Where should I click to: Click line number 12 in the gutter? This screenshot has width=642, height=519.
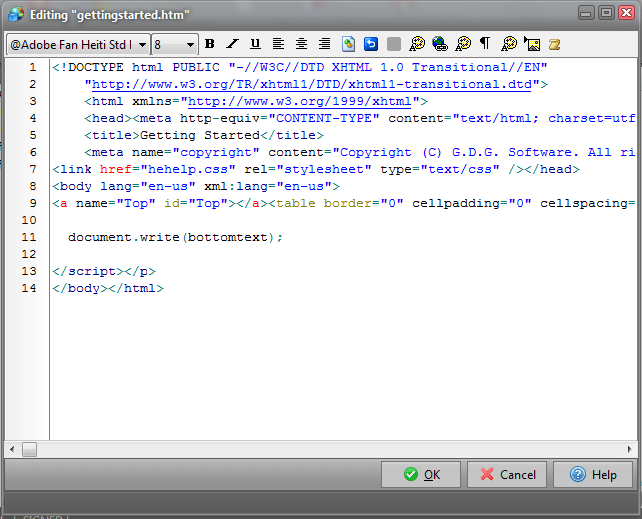pos(29,254)
